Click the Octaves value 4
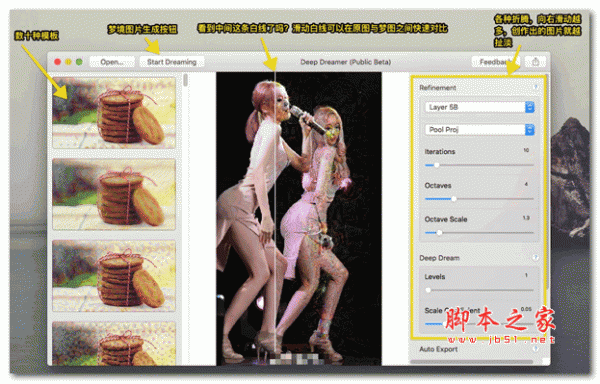600x384 pixels. [x=526, y=184]
